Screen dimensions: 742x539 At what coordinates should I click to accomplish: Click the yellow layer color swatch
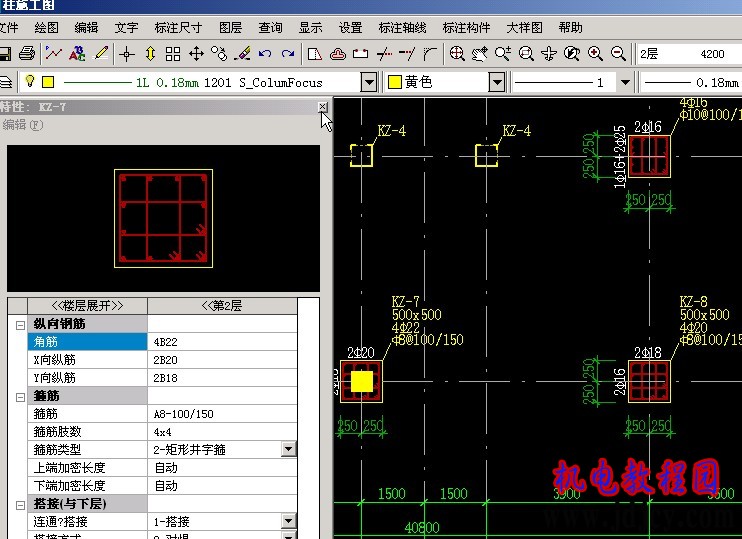(x=48, y=82)
